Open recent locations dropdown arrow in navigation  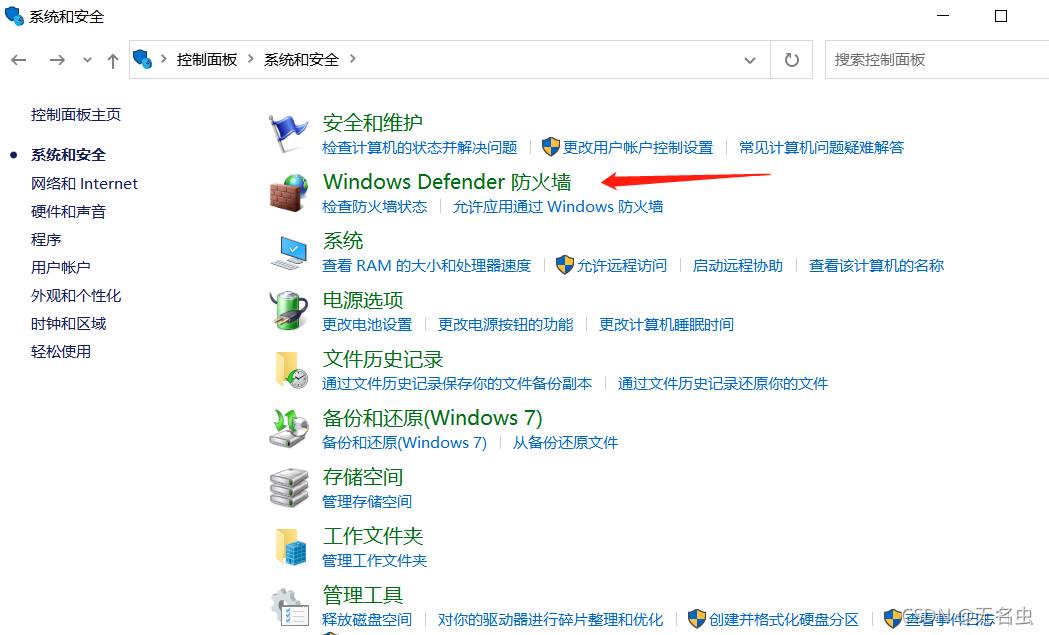coord(87,60)
